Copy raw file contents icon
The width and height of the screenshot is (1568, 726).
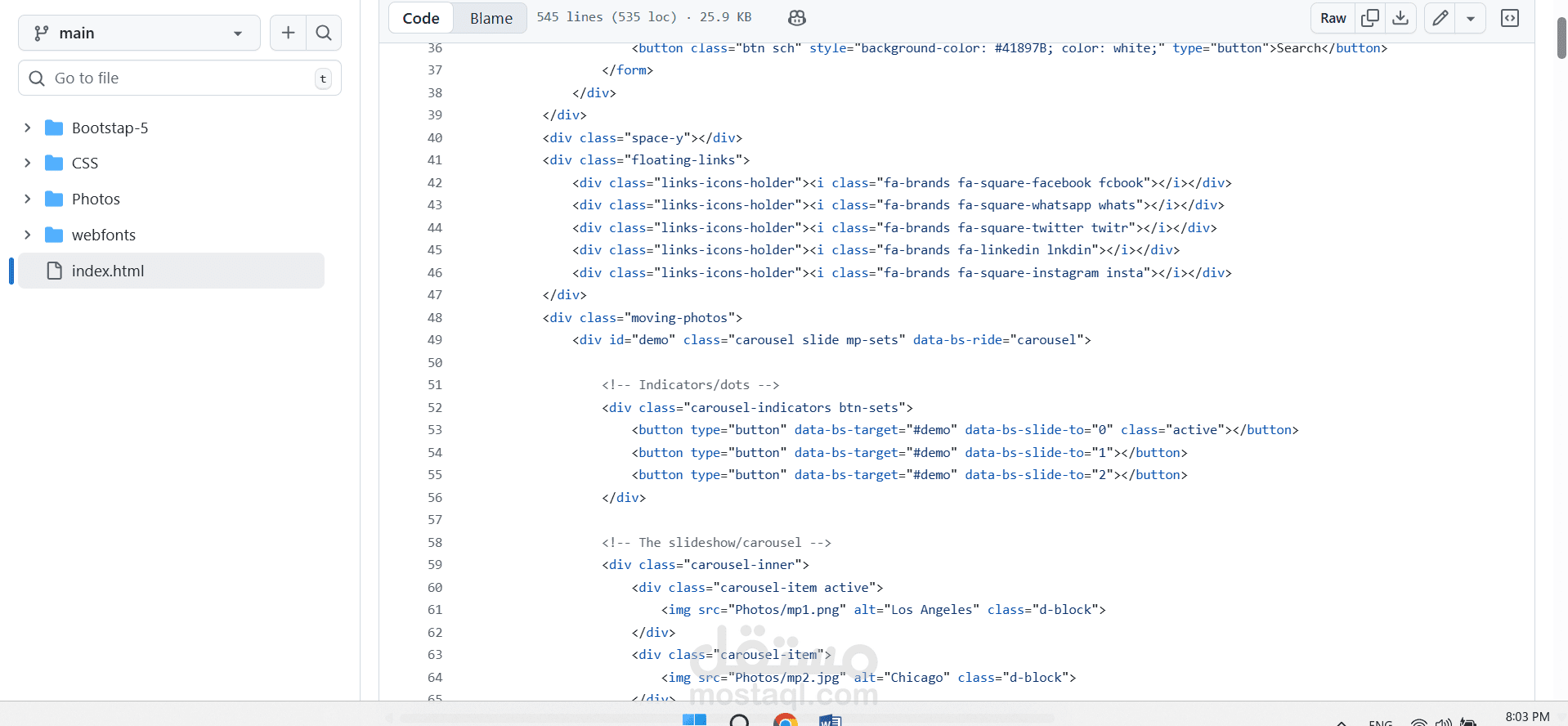coord(1370,18)
